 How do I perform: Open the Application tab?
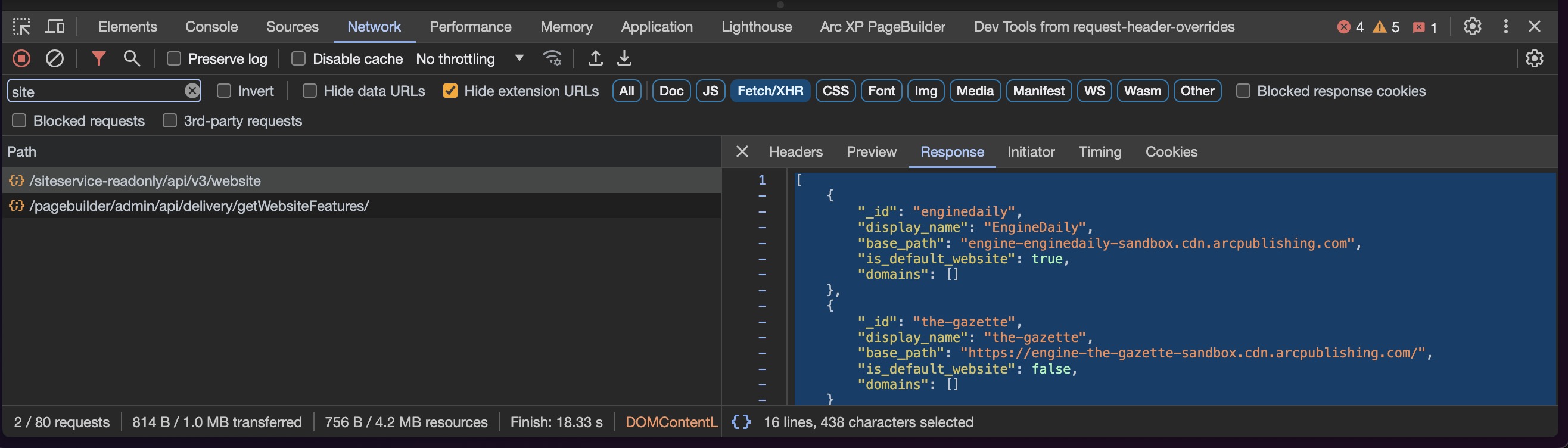pyautogui.click(x=657, y=26)
